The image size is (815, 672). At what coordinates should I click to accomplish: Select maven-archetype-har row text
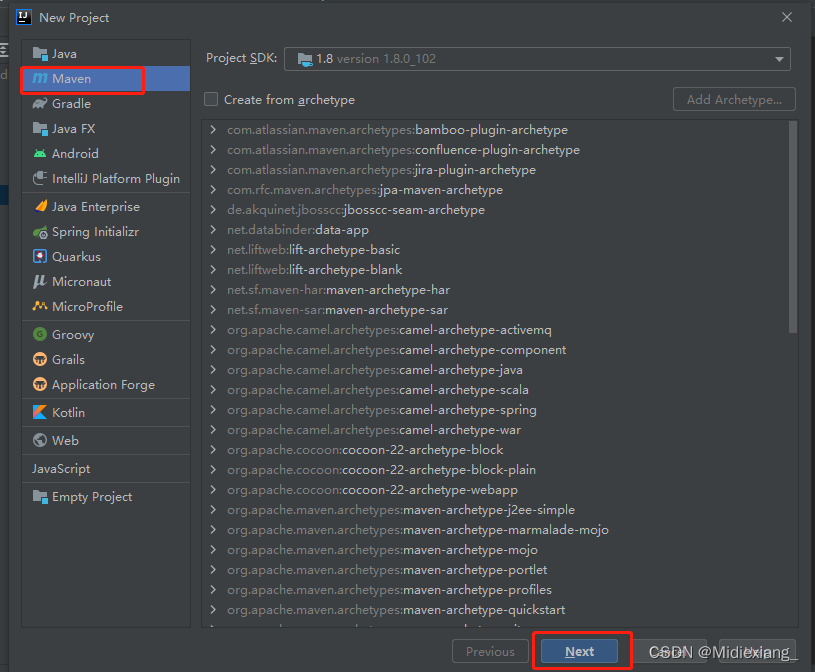pos(338,289)
